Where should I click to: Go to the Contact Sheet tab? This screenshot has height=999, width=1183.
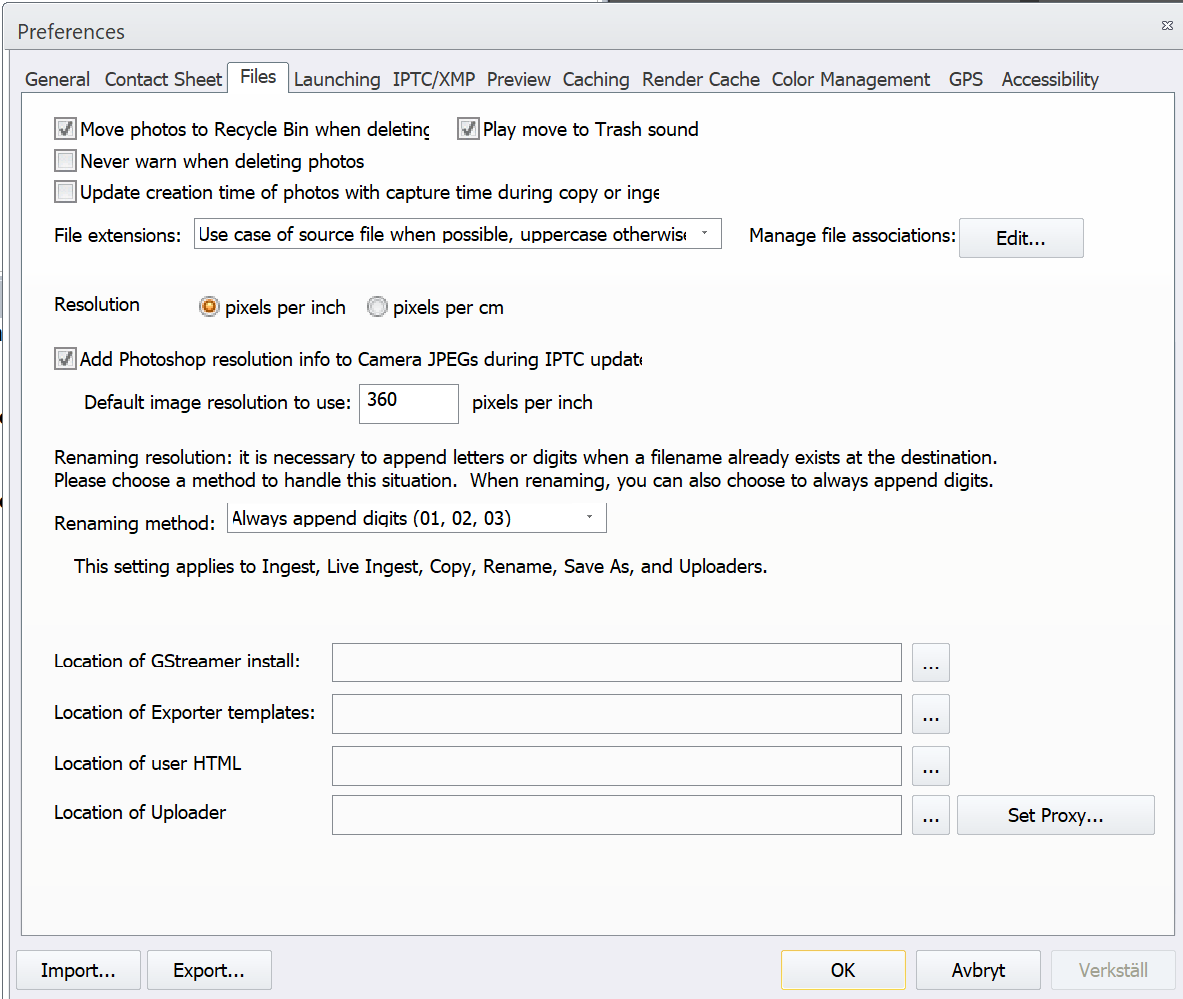(x=163, y=79)
